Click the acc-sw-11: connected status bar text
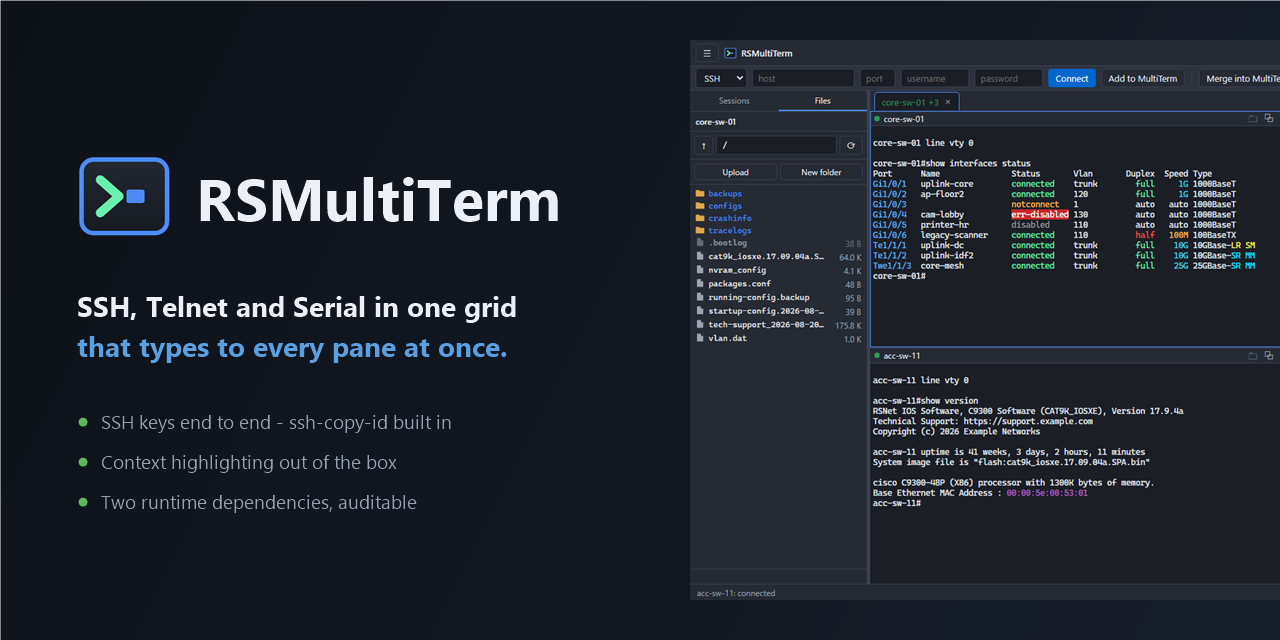Viewport: 1280px width, 640px height. (x=736, y=593)
